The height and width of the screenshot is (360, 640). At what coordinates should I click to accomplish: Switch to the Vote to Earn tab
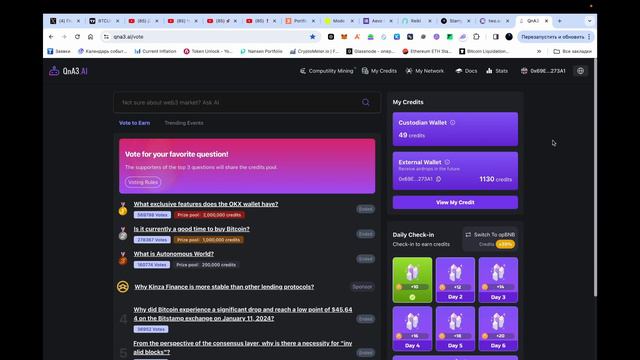tap(134, 123)
